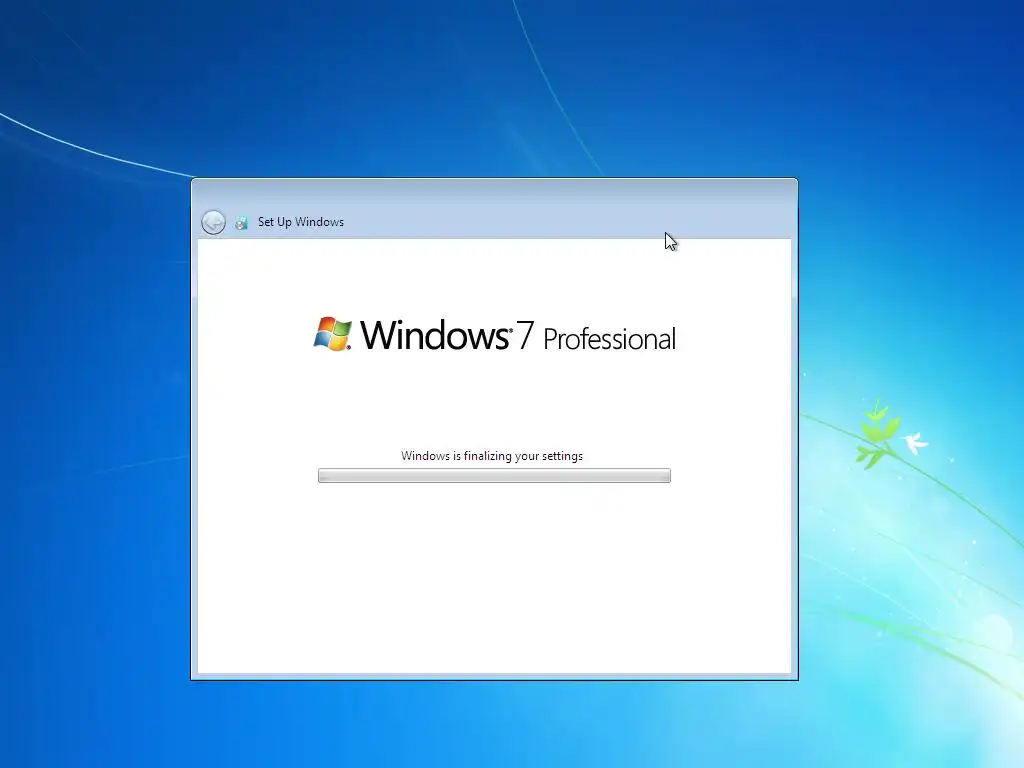
Task: Click the Set Up Windows setup icon
Action: click(x=242, y=223)
